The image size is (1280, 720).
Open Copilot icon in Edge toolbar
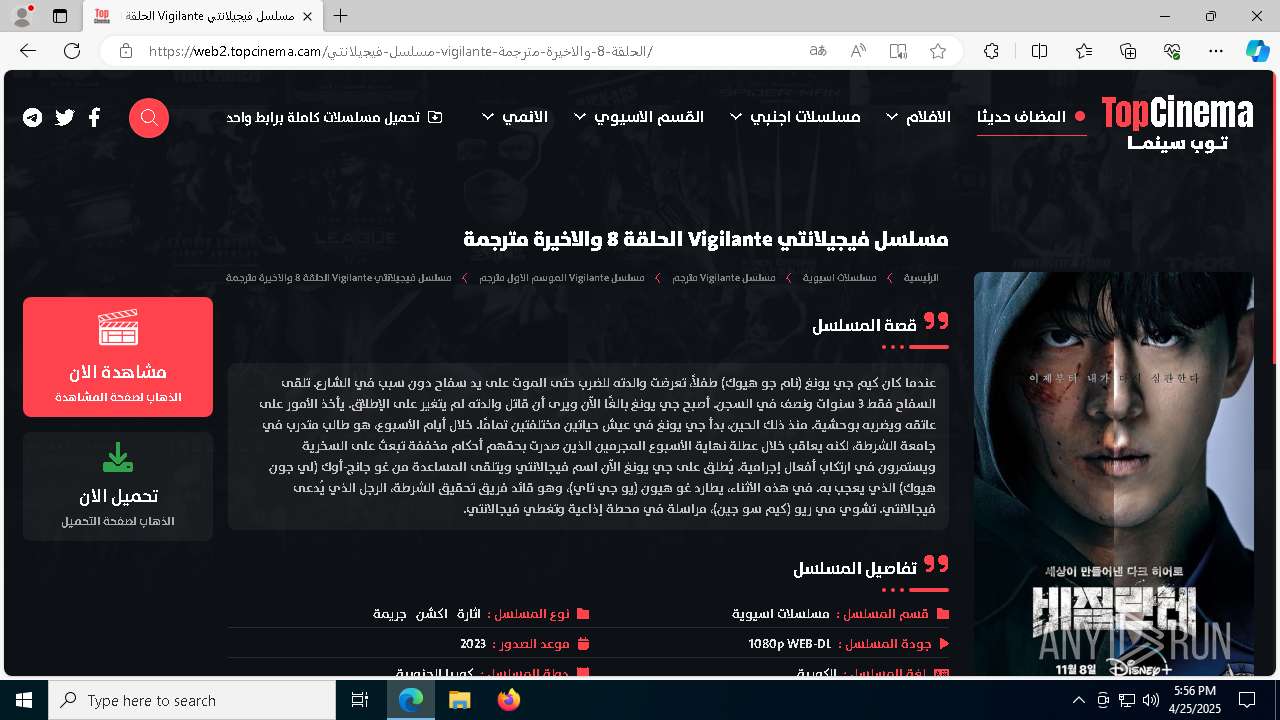point(1257,51)
